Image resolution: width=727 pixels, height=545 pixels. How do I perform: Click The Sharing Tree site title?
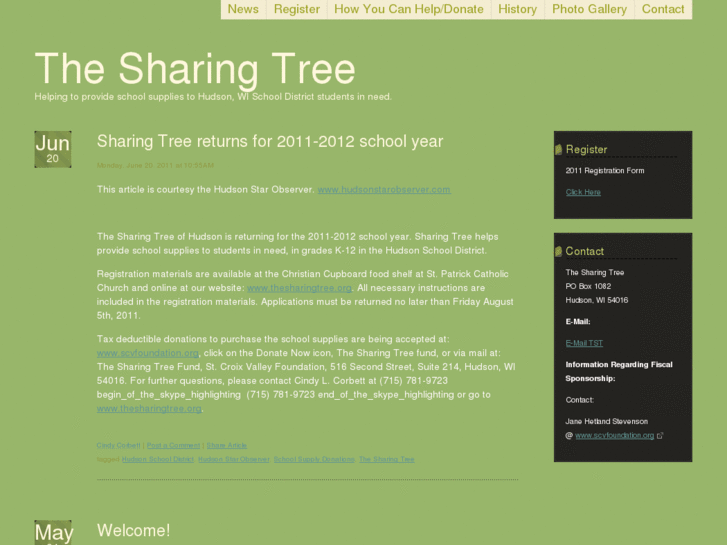coord(195,69)
